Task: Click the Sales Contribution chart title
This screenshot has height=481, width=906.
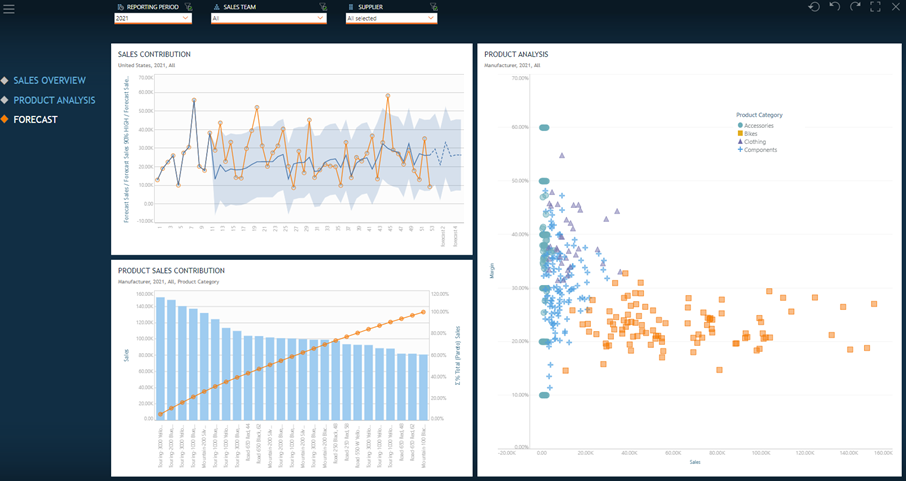Action: click(x=154, y=54)
